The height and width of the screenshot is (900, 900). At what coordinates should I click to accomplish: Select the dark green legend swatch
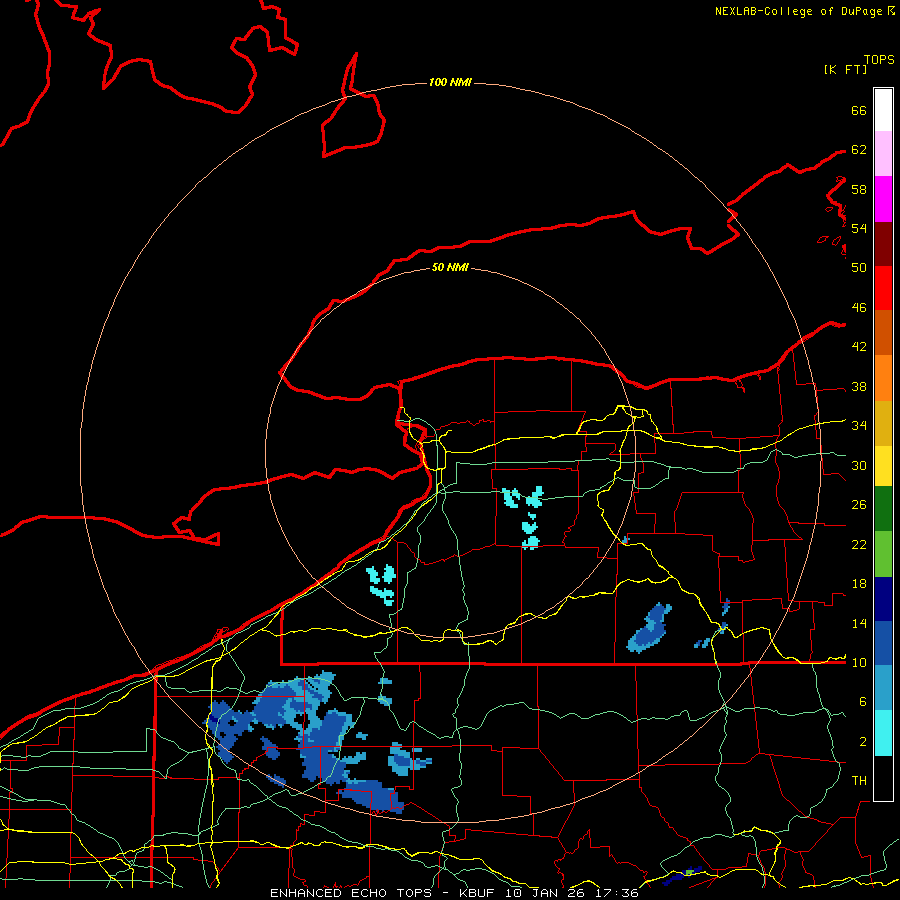tap(883, 509)
